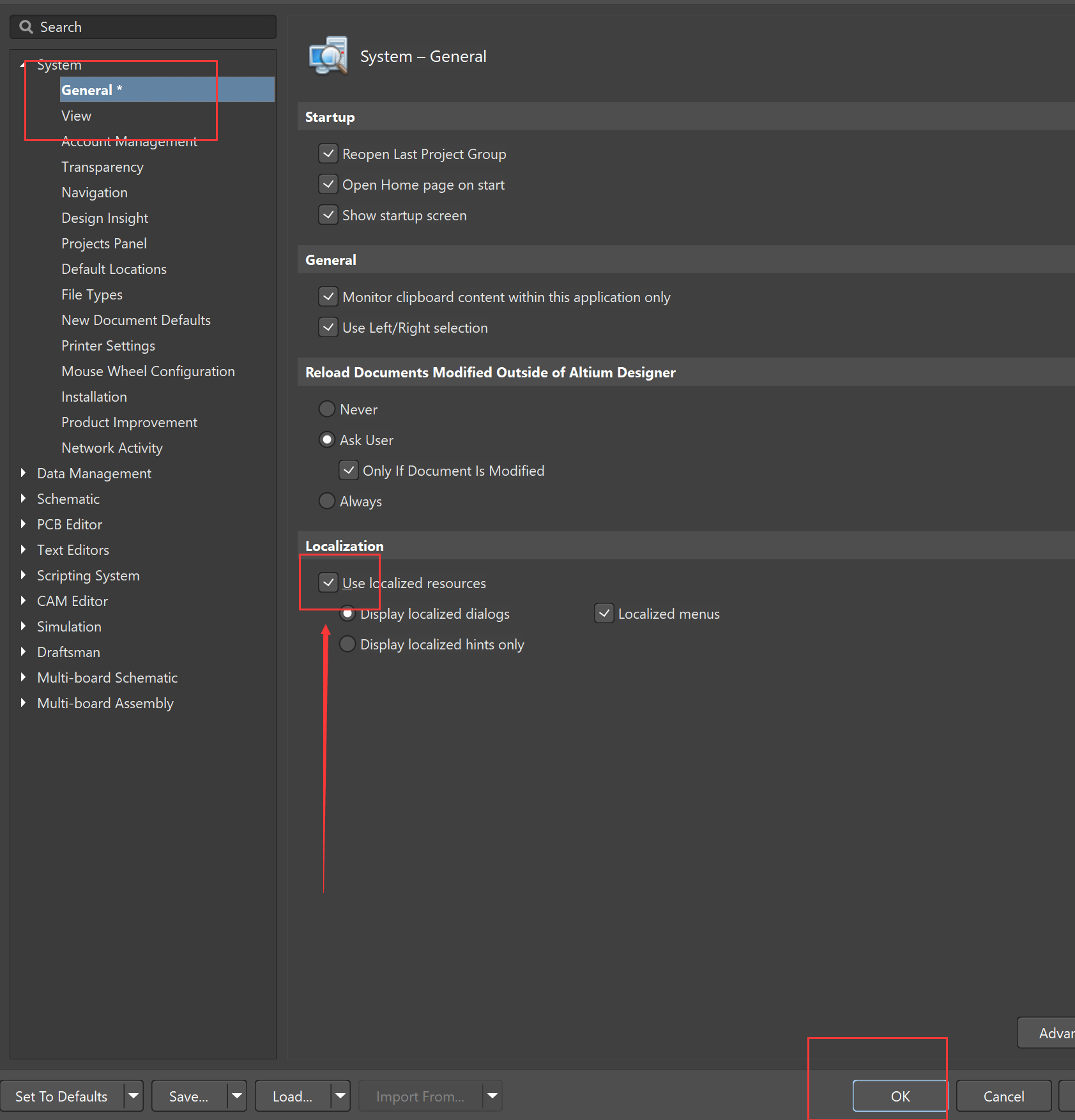
Task: Expand the Data Management node
Action: point(23,473)
